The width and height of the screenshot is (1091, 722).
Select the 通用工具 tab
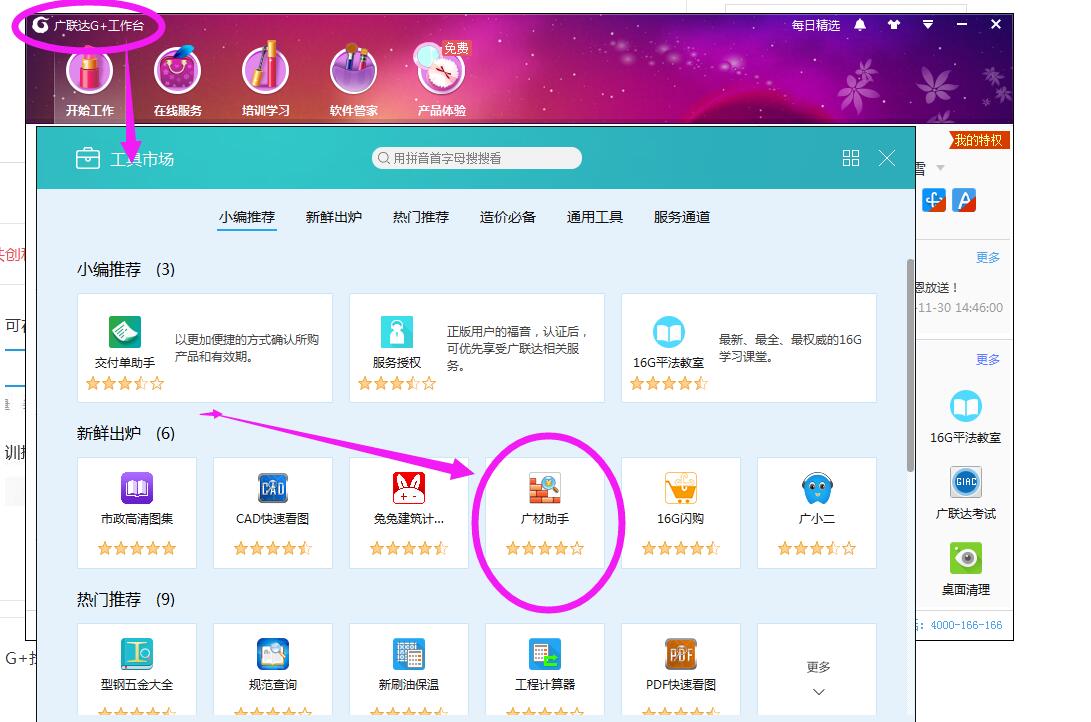tap(594, 217)
